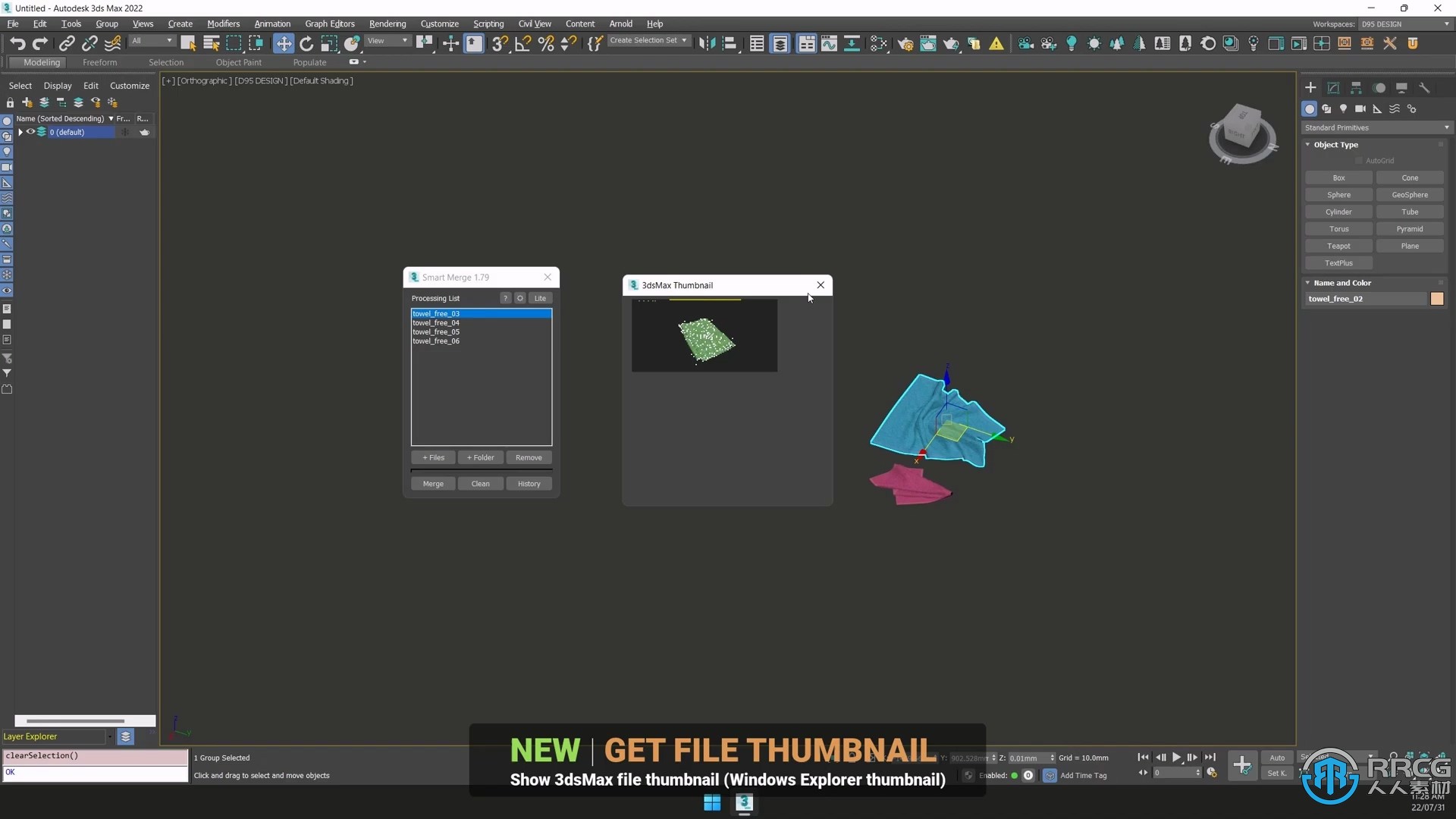Activate the Unlink Selection tool
This screenshot has height=819, width=1456.
[89, 43]
